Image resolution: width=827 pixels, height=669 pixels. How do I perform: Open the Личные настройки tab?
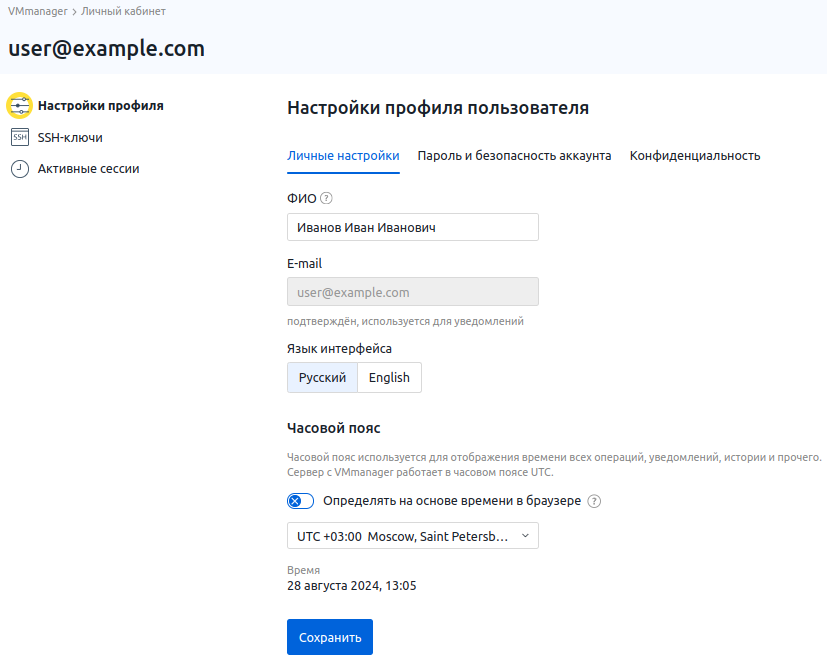[x=343, y=156]
